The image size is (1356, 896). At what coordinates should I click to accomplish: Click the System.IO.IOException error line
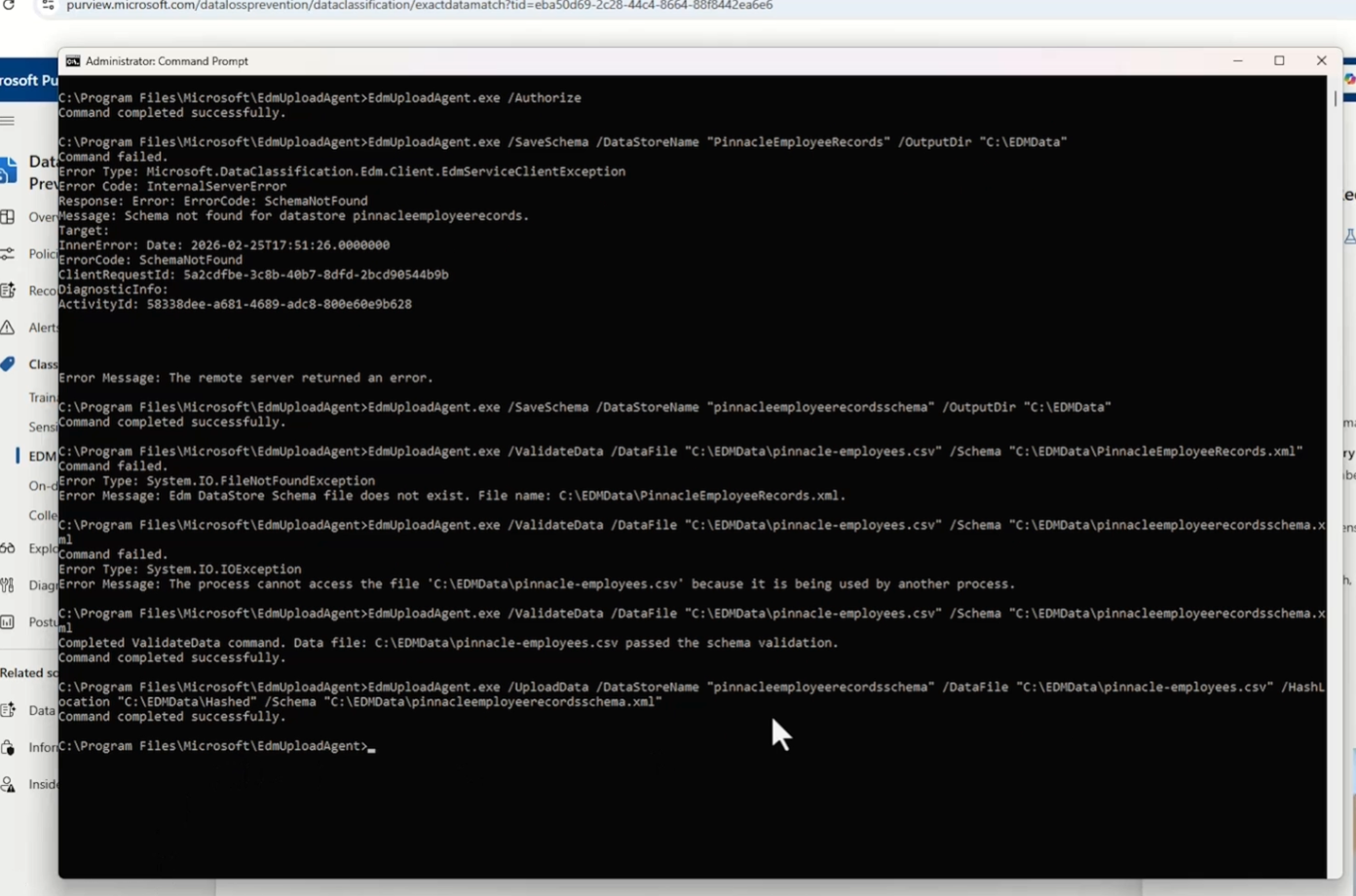pos(180,570)
